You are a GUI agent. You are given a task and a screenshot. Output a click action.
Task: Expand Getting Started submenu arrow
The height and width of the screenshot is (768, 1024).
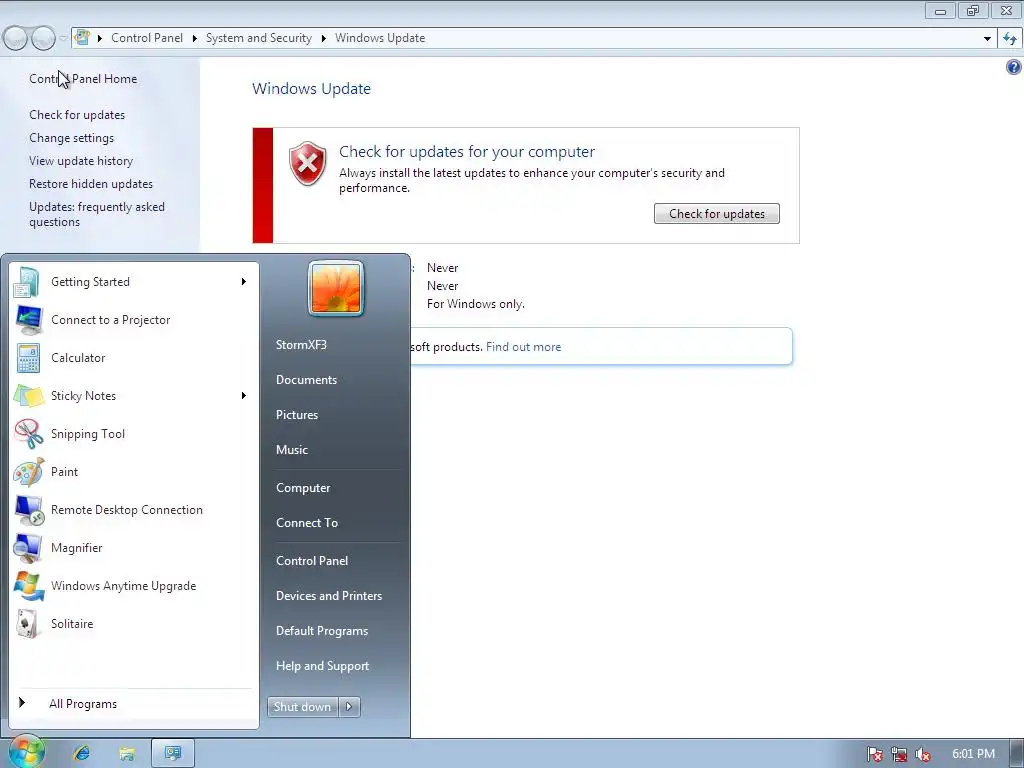244,281
